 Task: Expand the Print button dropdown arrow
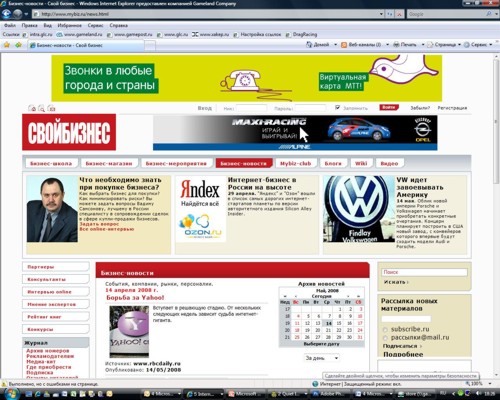click(x=423, y=45)
